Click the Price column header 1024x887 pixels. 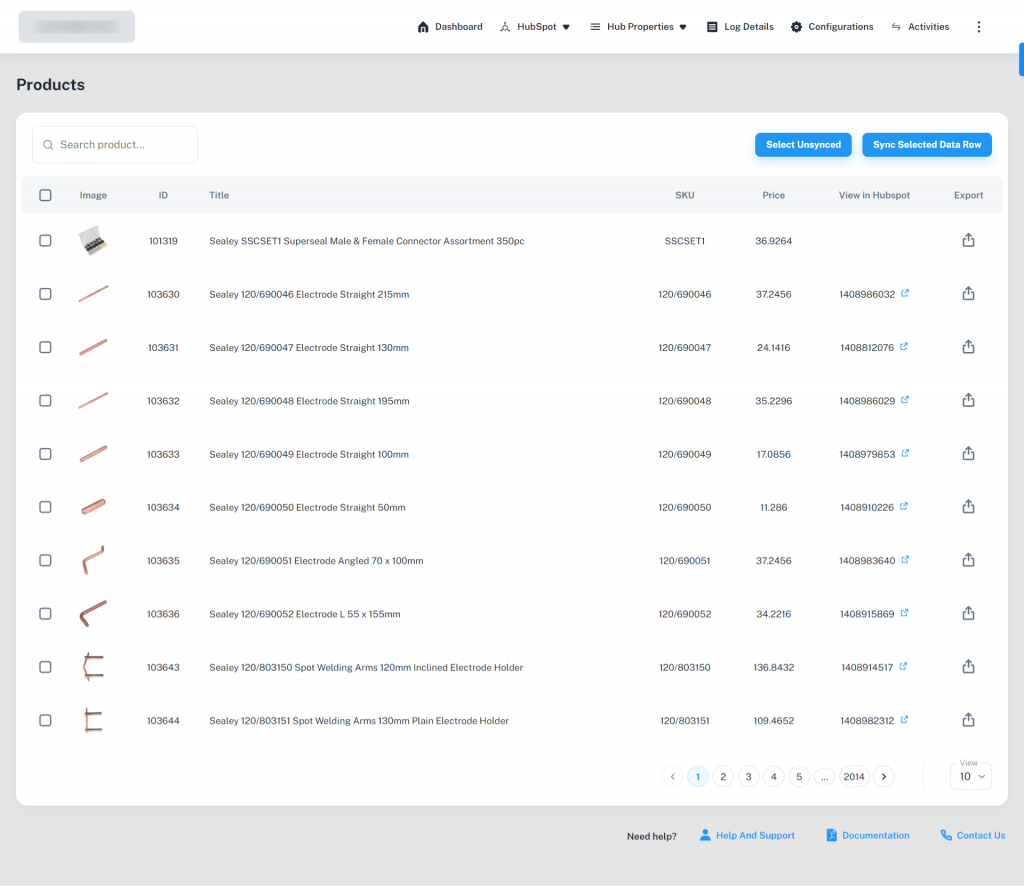(x=773, y=195)
